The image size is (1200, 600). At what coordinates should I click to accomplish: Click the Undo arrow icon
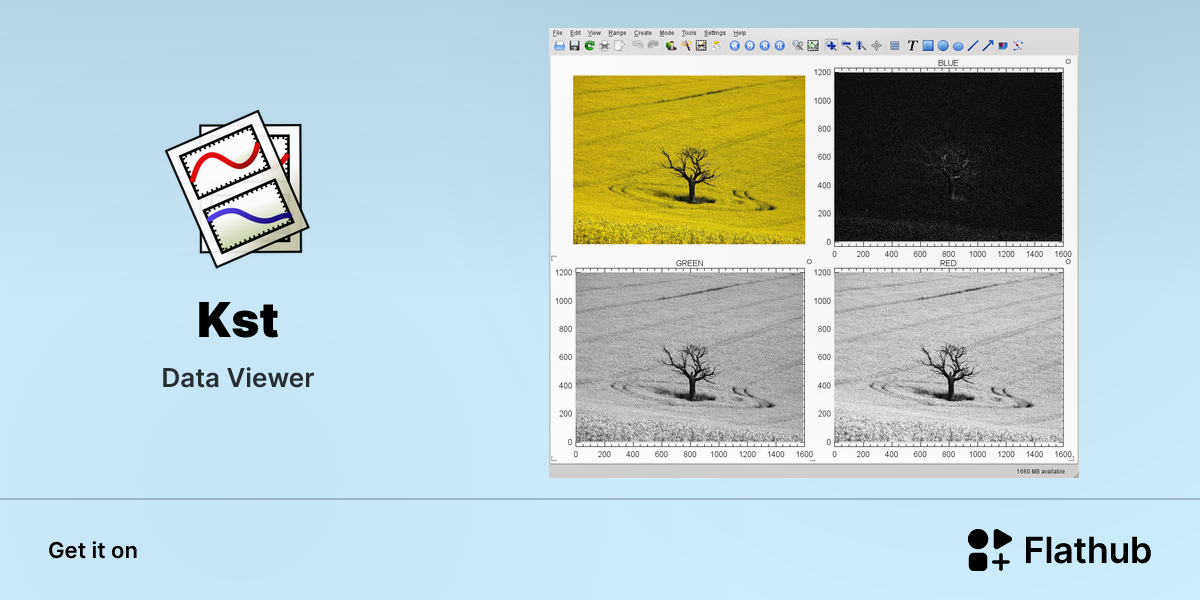coord(638,45)
